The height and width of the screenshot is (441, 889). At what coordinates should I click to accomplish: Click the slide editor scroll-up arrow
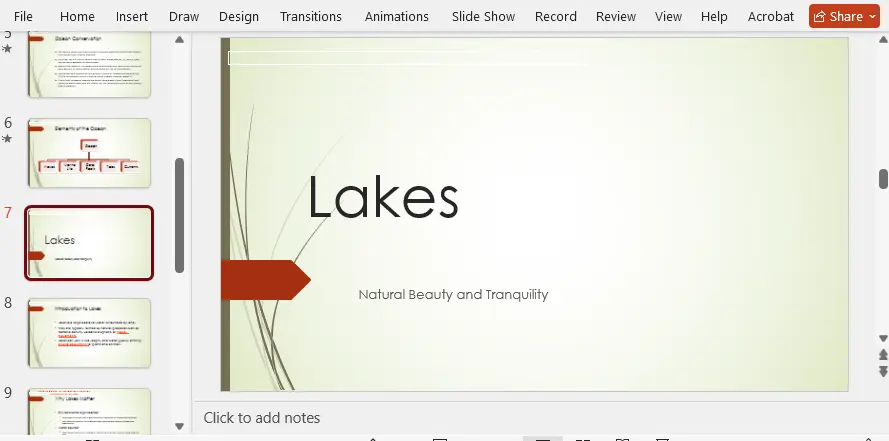883,40
